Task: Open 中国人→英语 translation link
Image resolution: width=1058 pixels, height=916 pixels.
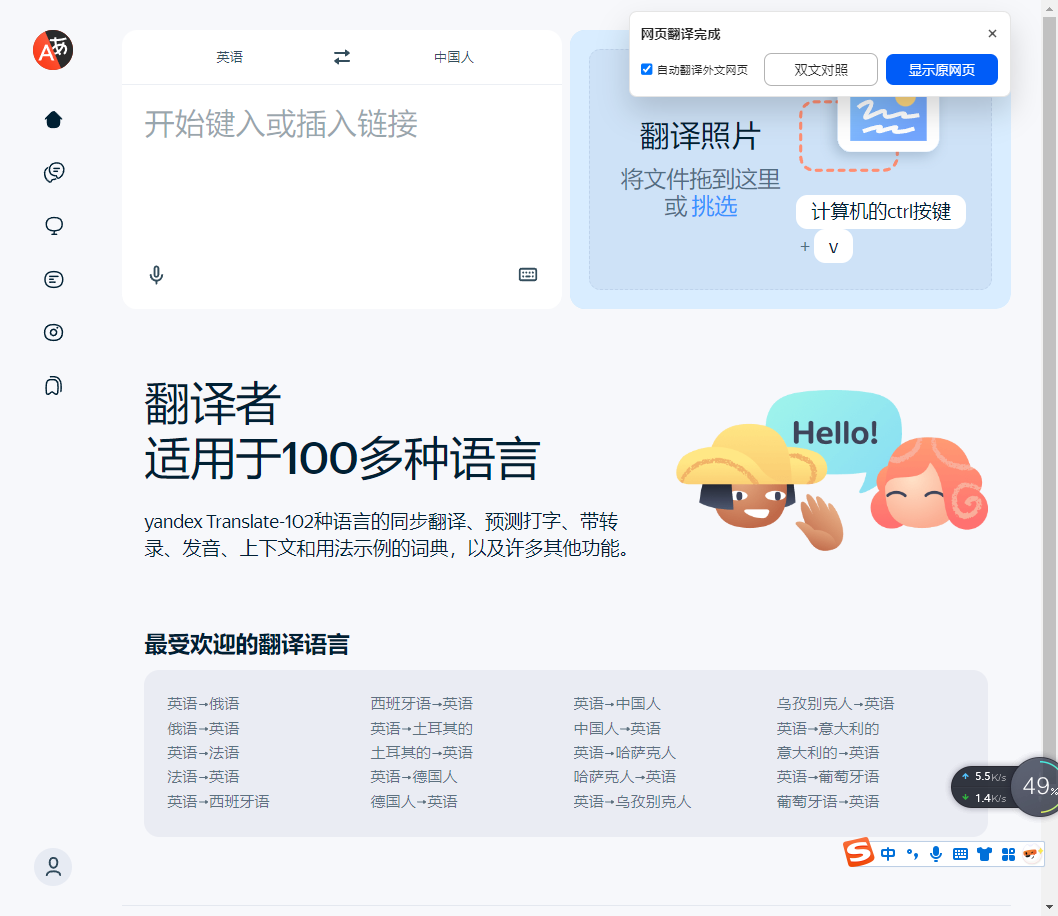Action: pyautogui.click(x=617, y=728)
